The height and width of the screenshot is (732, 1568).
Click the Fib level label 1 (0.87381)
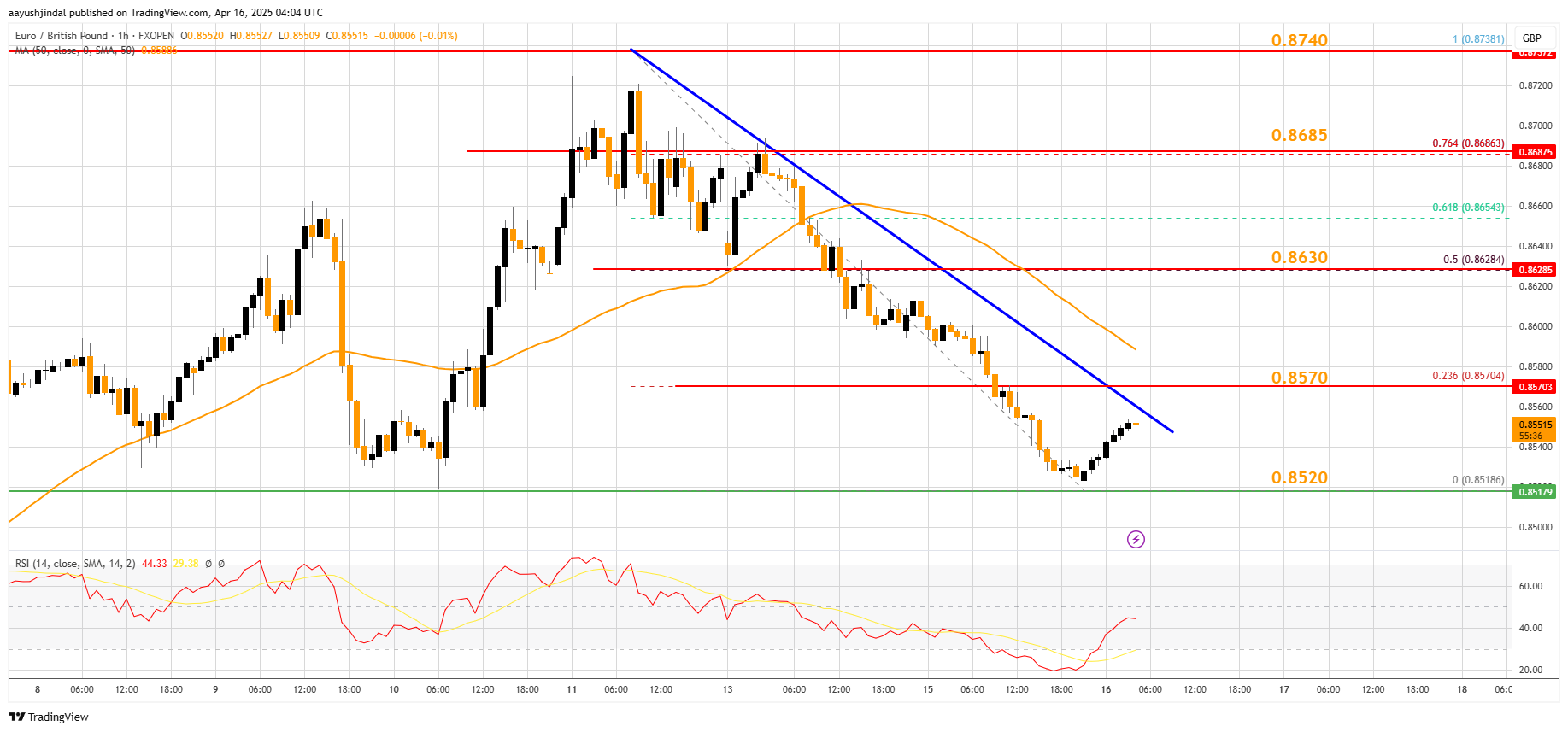(x=1478, y=39)
